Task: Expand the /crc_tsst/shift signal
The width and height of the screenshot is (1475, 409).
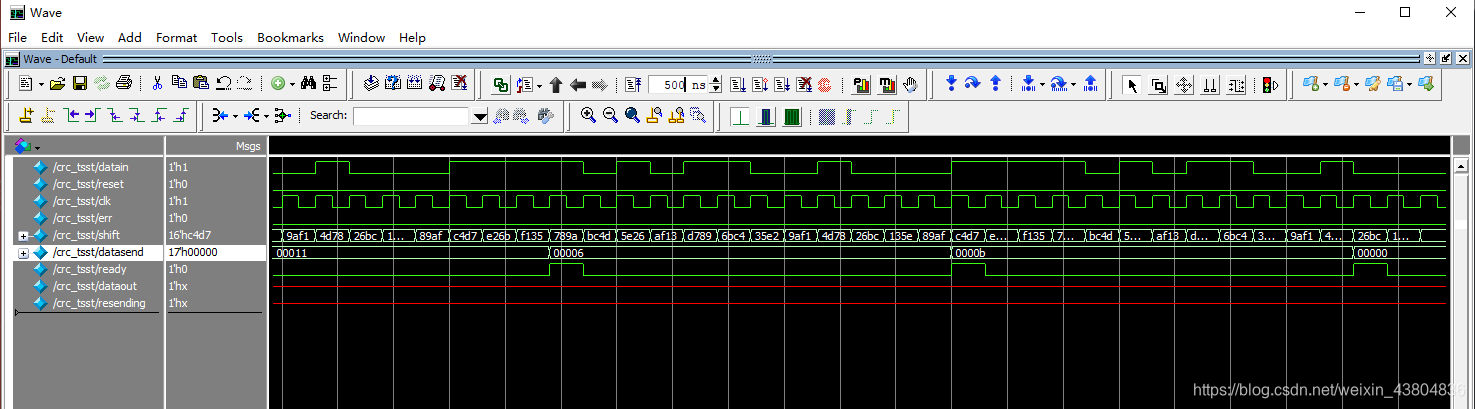Action: [x=23, y=236]
